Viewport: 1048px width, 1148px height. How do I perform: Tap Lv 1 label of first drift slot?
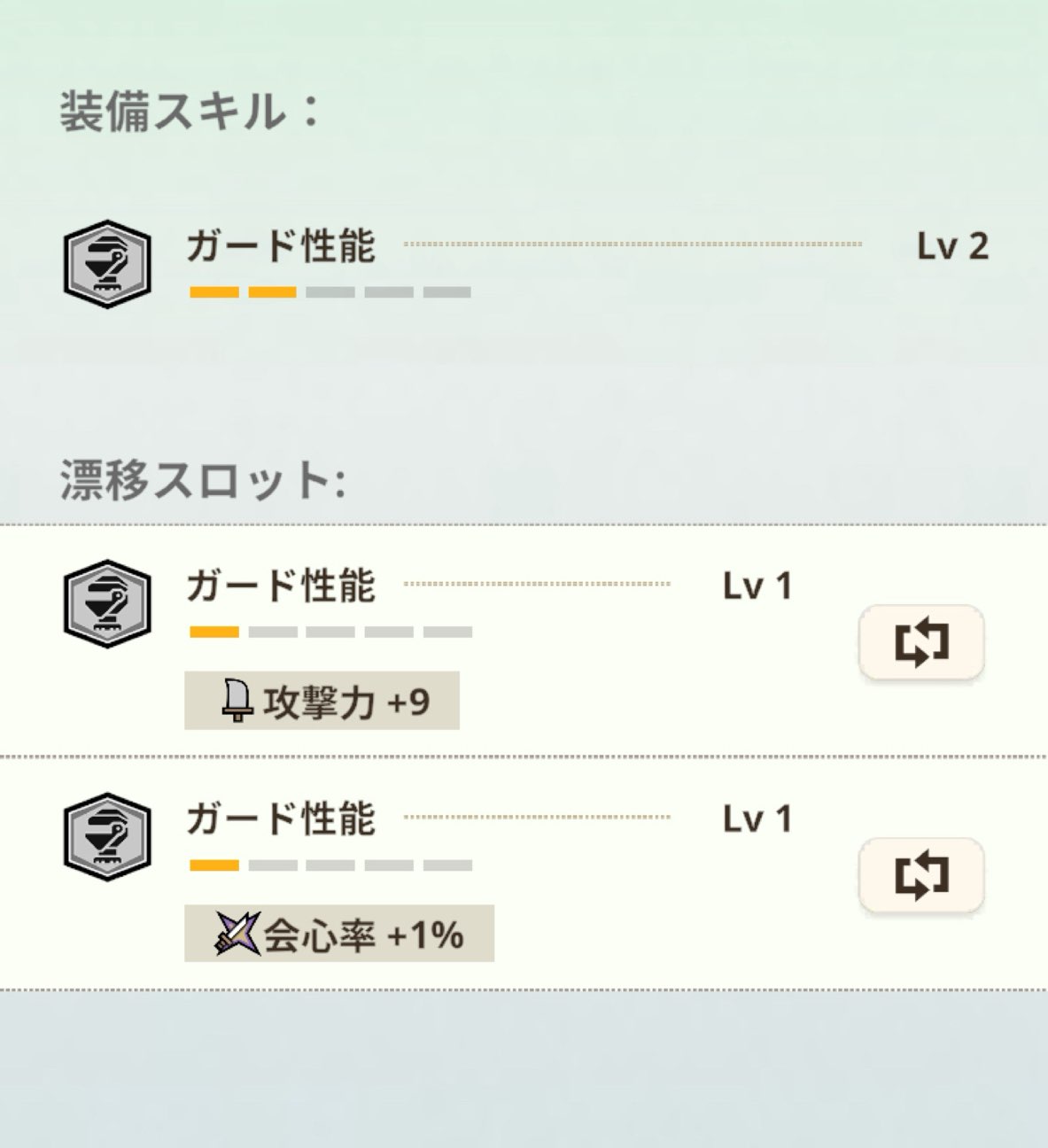click(757, 586)
